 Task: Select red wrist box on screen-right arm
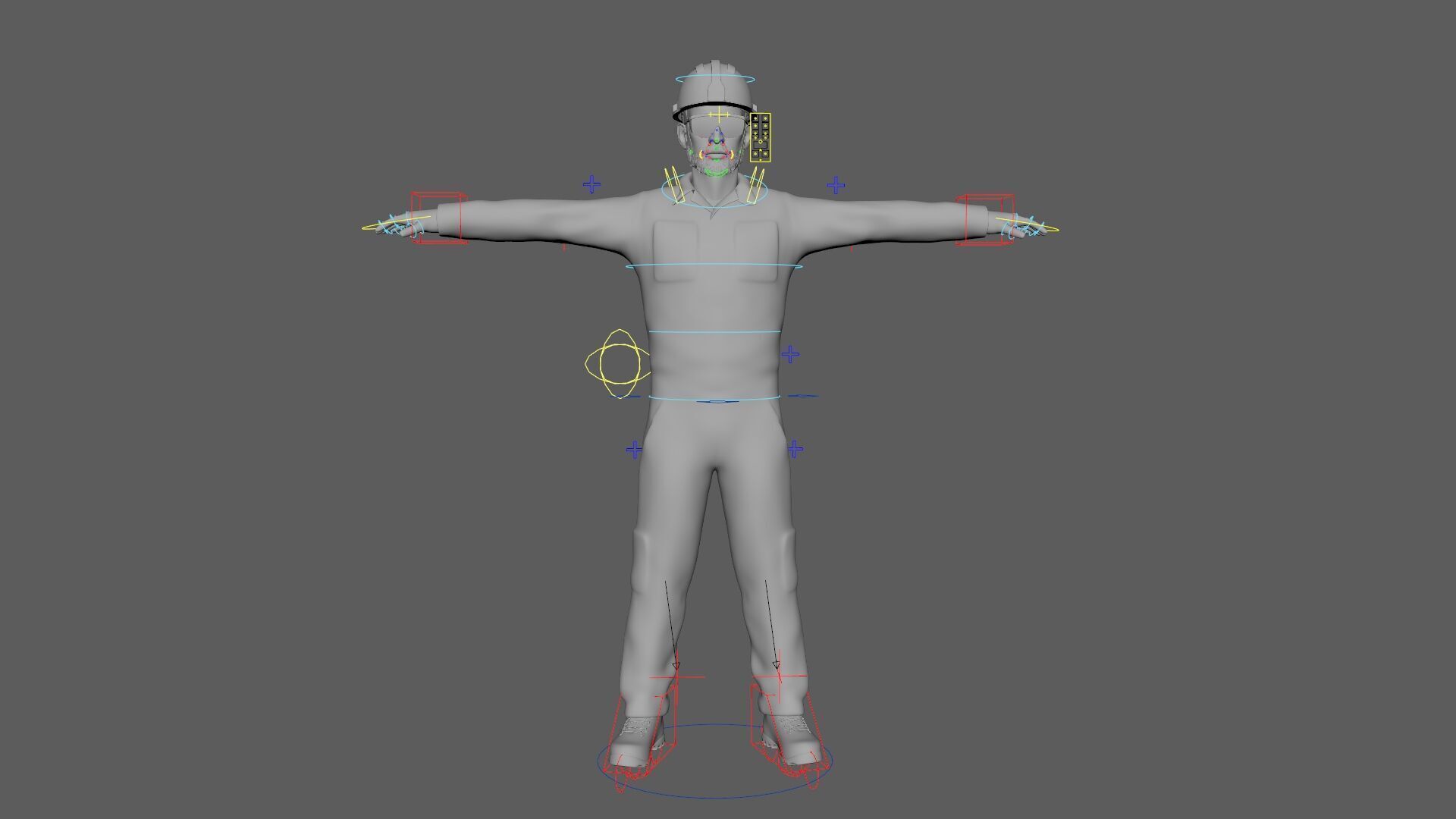[985, 220]
